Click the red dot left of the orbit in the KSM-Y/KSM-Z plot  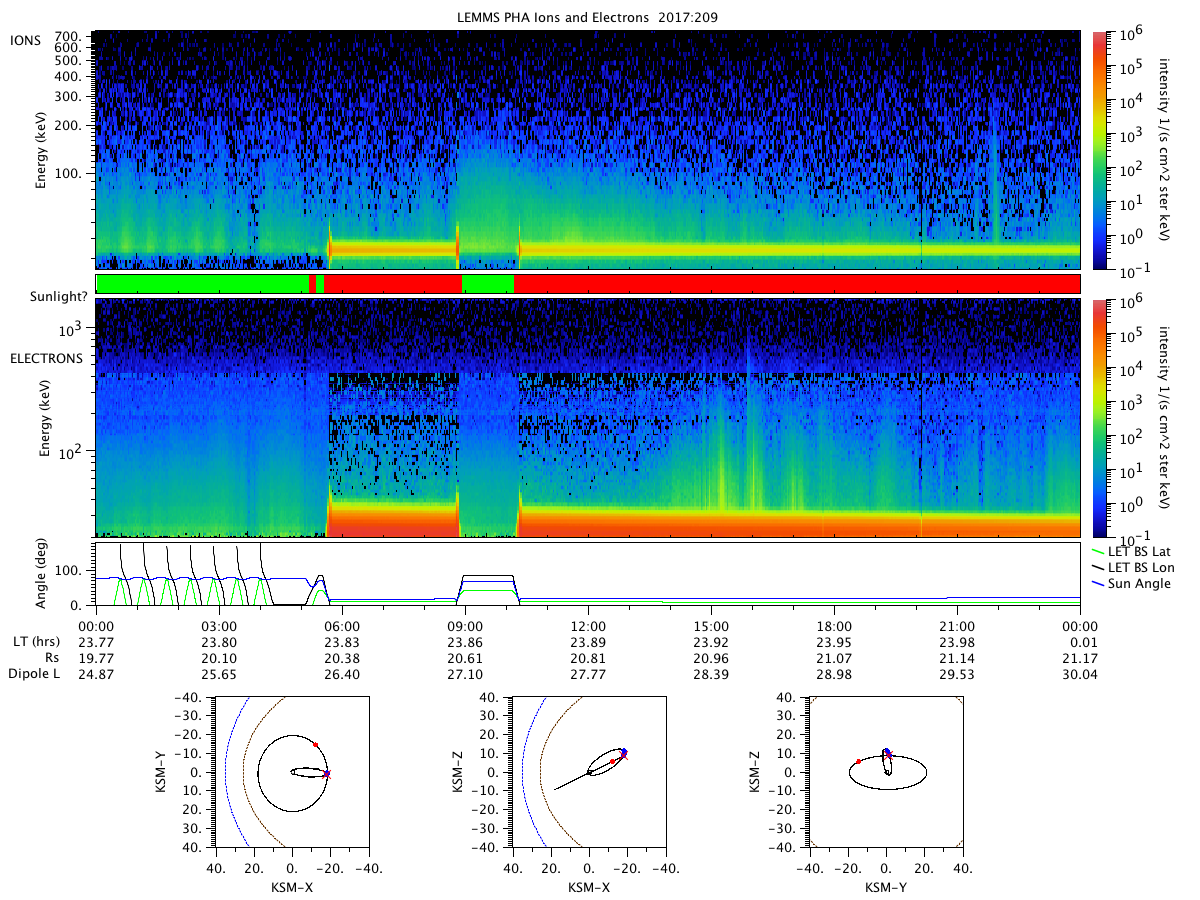(x=858, y=761)
